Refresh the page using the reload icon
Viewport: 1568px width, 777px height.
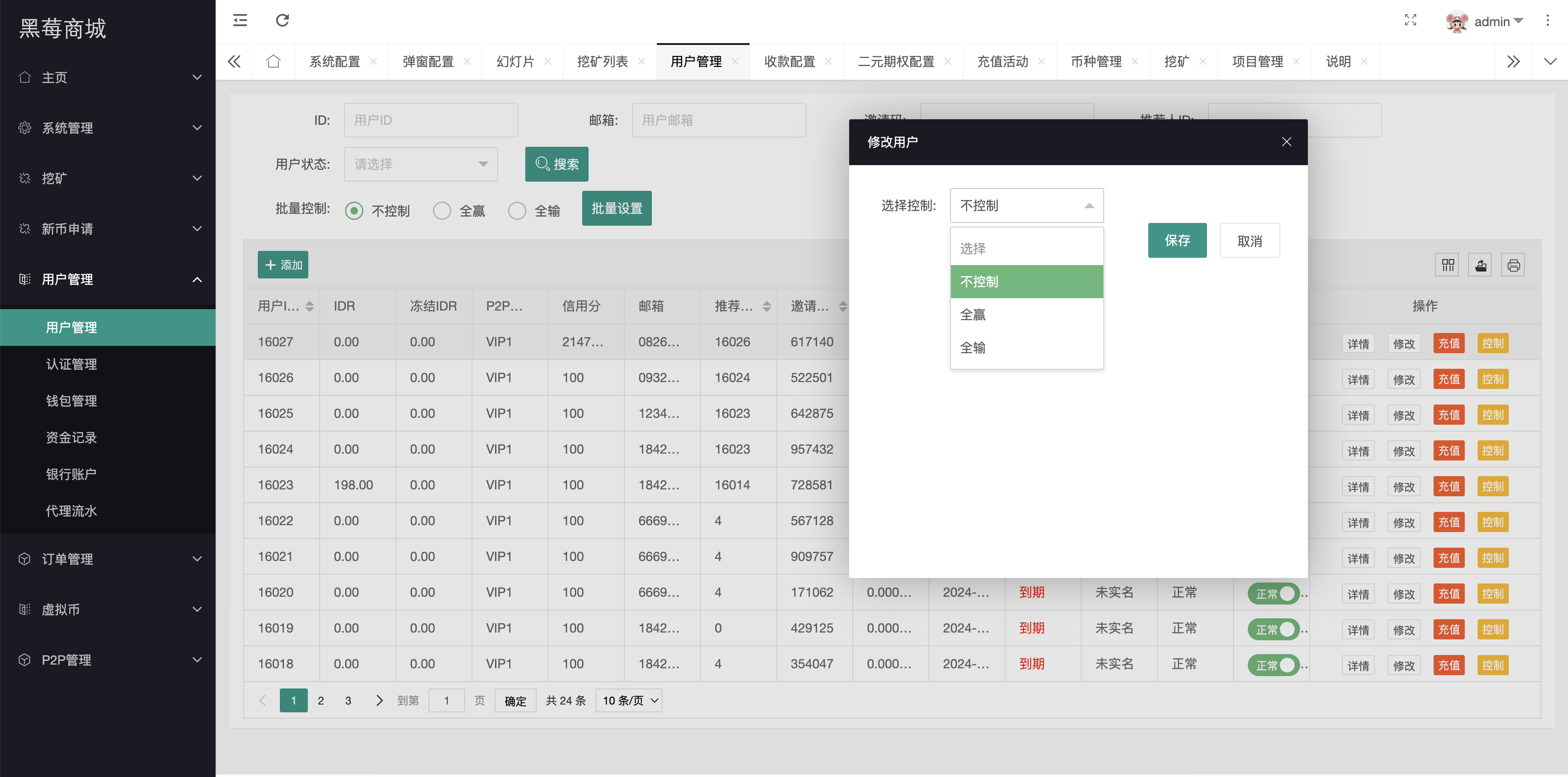[x=282, y=20]
